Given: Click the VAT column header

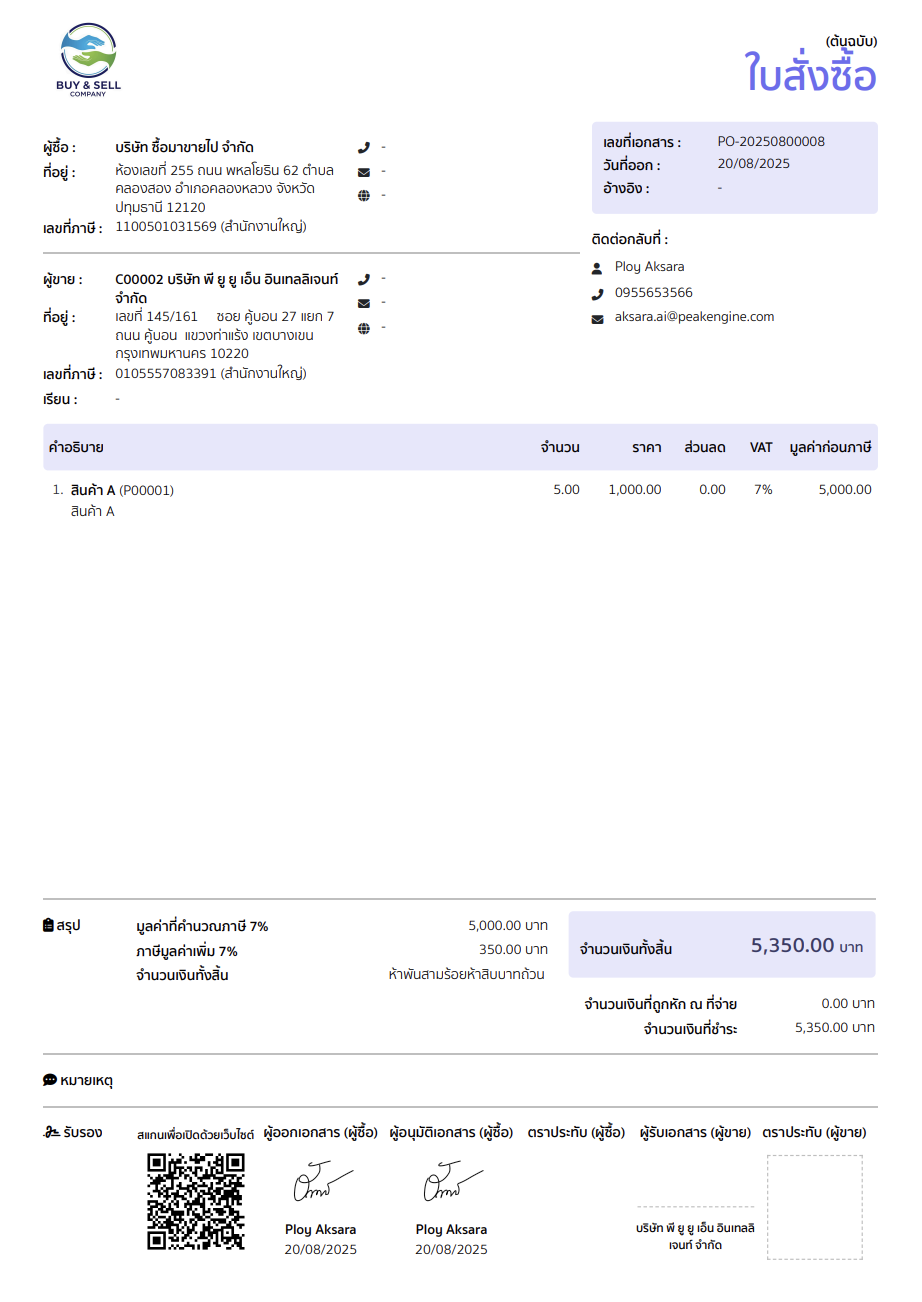Looking at the screenshot, I should 761,447.
